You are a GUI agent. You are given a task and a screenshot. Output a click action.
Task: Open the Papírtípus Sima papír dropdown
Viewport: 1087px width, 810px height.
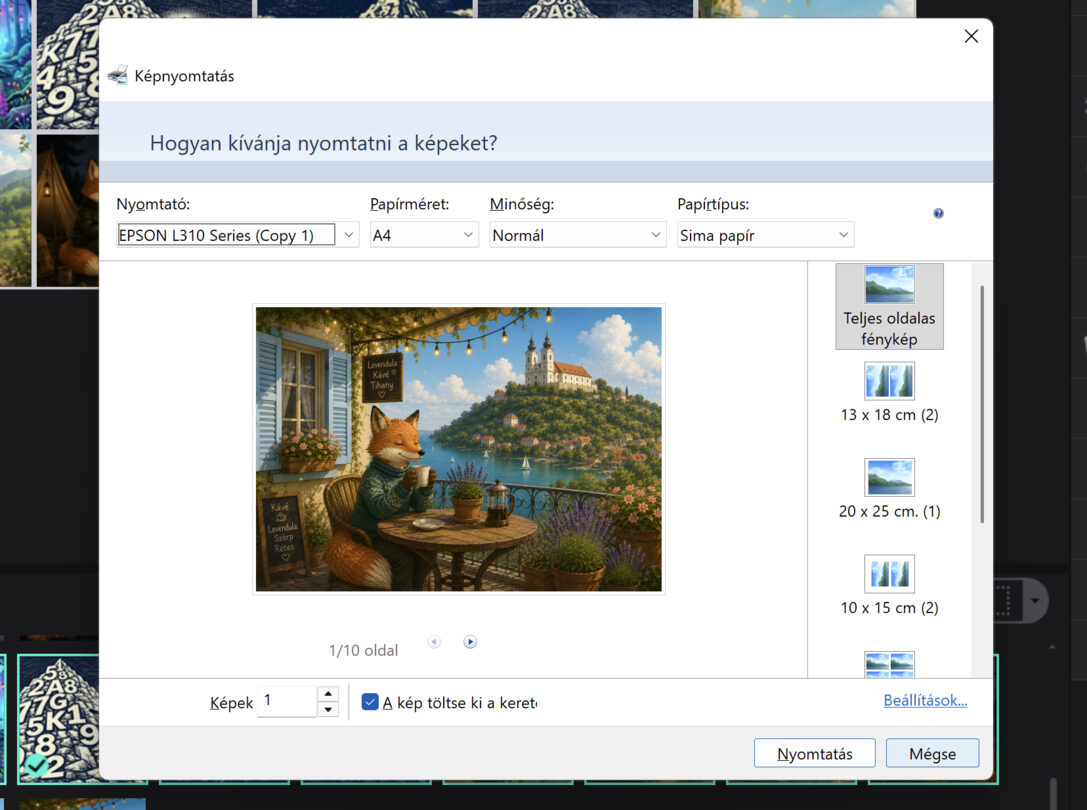pyautogui.click(x=765, y=235)
